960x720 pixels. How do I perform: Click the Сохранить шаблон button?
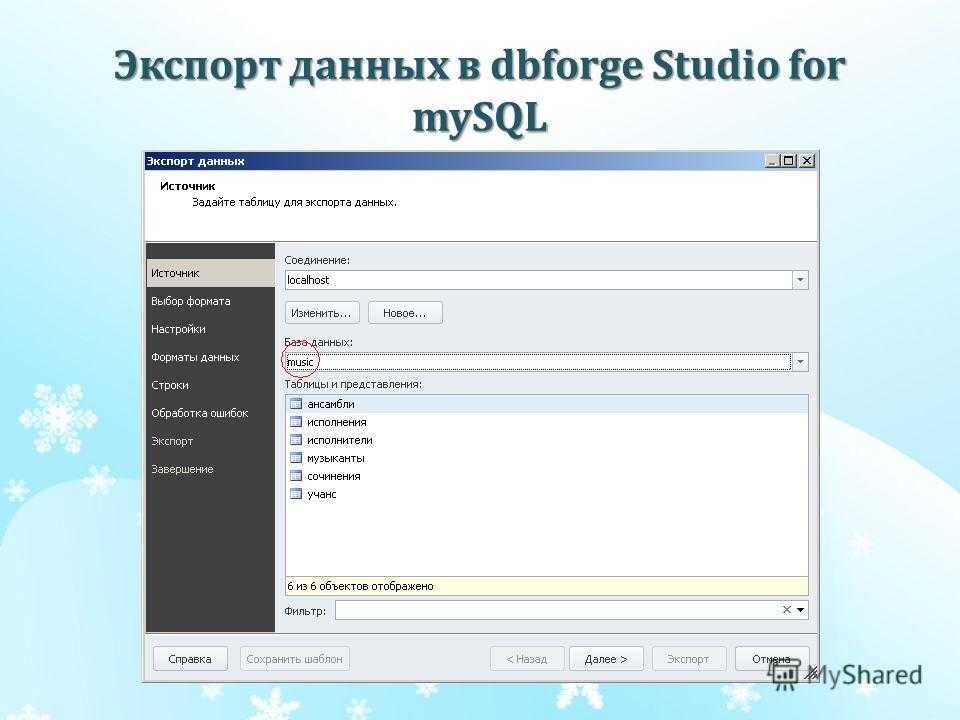(x=294, y=659)
